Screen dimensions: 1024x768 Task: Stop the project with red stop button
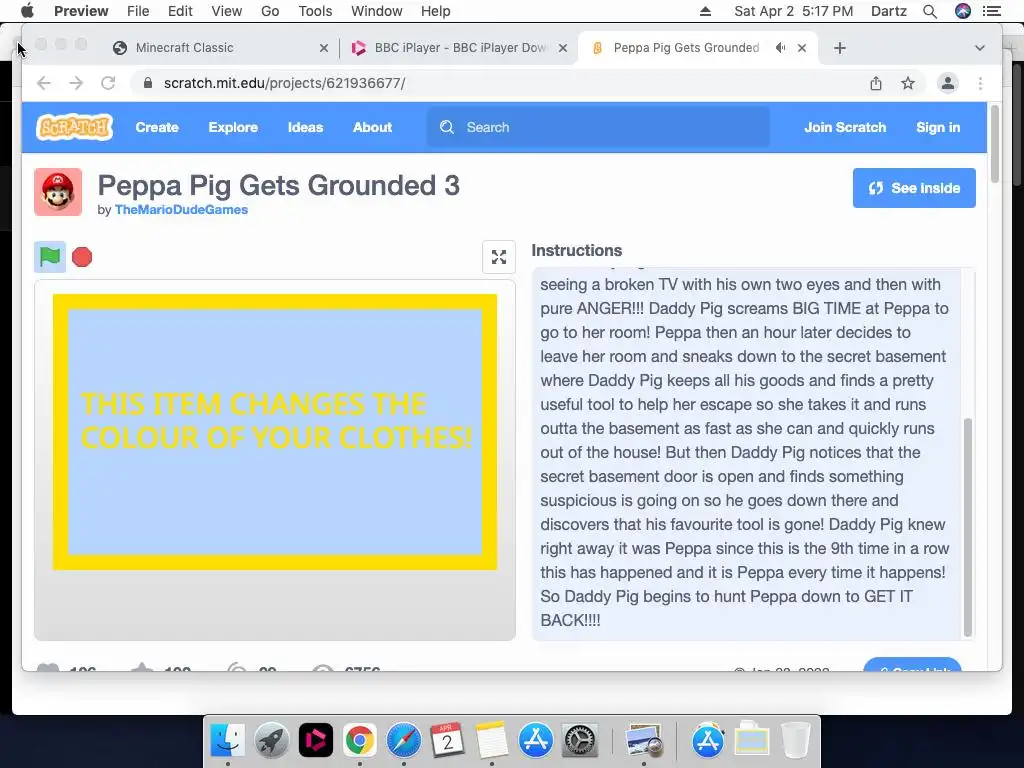click(x=82, y=257)
